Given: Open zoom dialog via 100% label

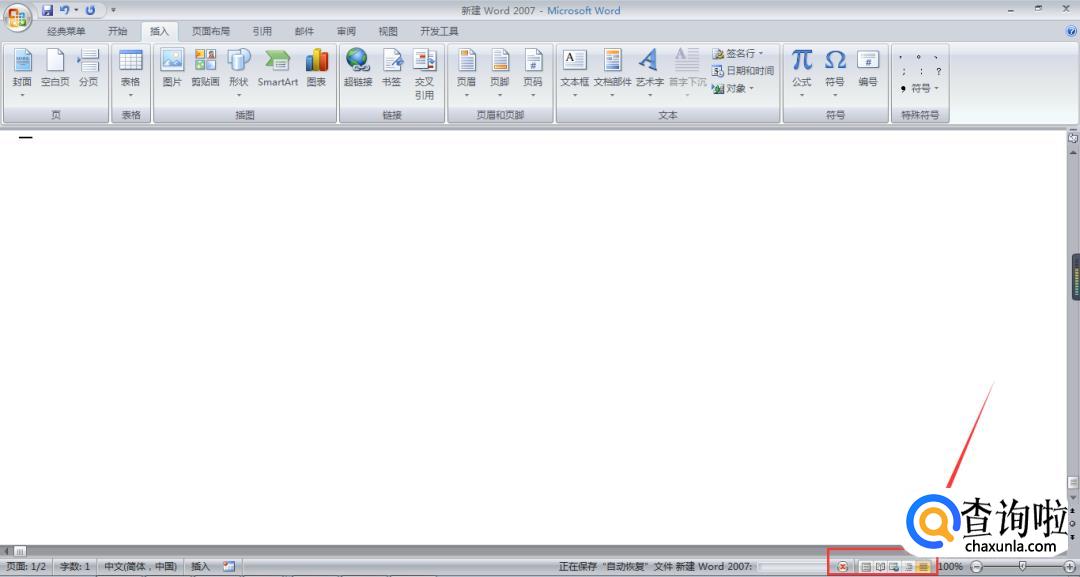Looking at the screenshot, I should coord(951,567).
